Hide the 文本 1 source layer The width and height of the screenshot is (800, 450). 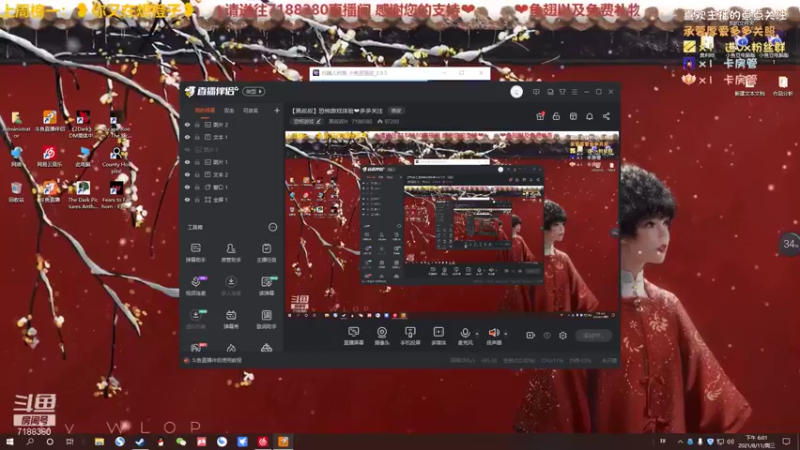pyautogui.click(x=187, y=137)
